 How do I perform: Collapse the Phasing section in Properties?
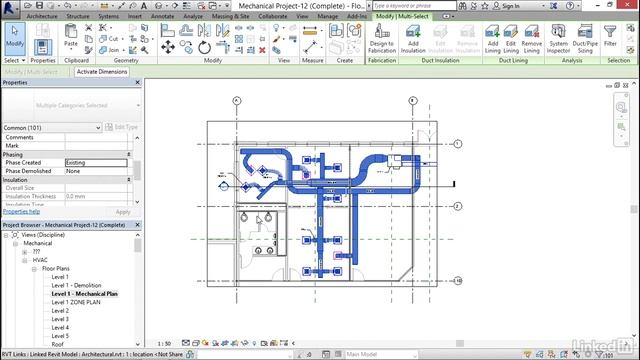tap(129, 154)
